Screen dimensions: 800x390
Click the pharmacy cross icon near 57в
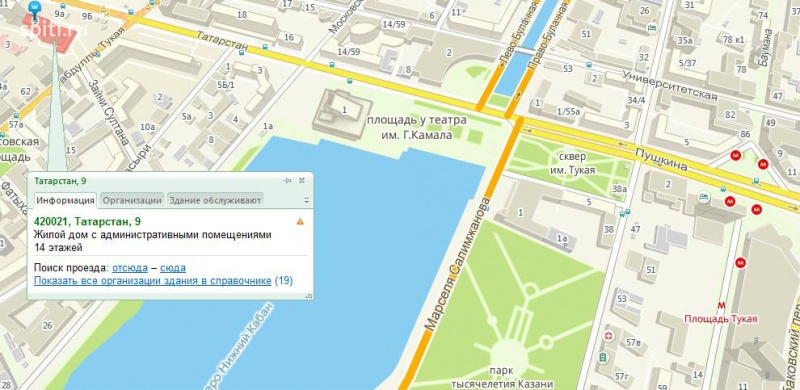tap(608, 336)
